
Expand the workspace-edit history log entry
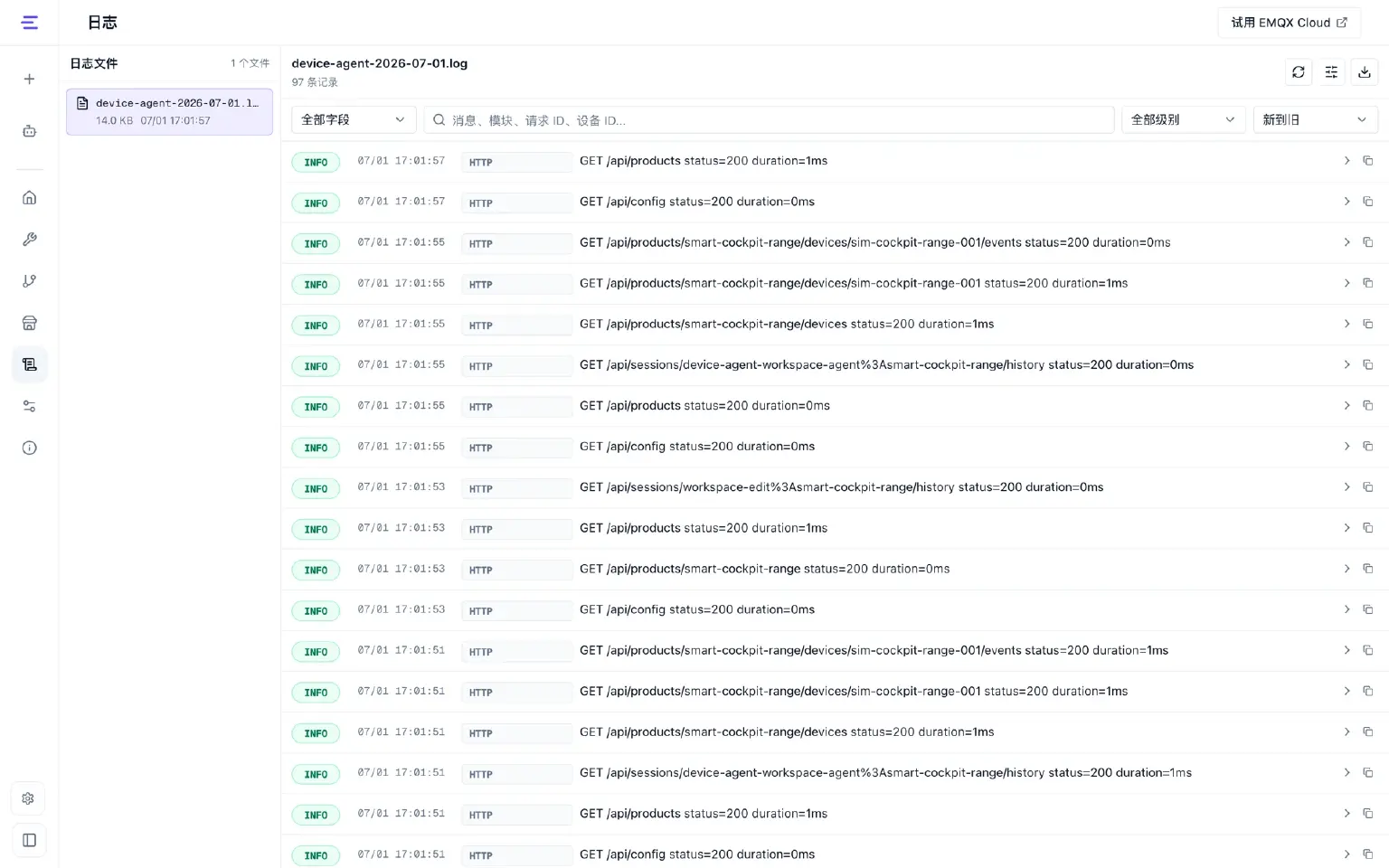click(x=1346, y=487)
